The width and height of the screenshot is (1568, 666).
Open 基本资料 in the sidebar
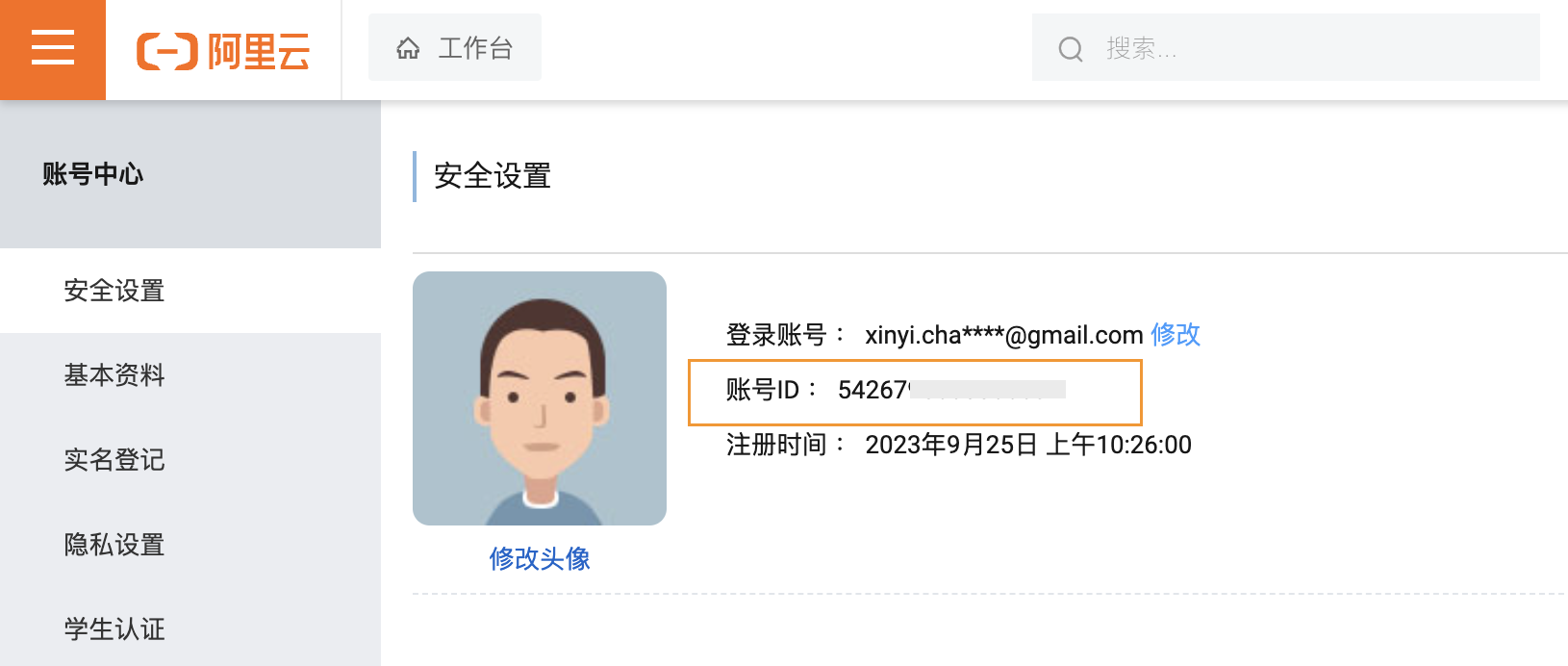pos(190,375)
